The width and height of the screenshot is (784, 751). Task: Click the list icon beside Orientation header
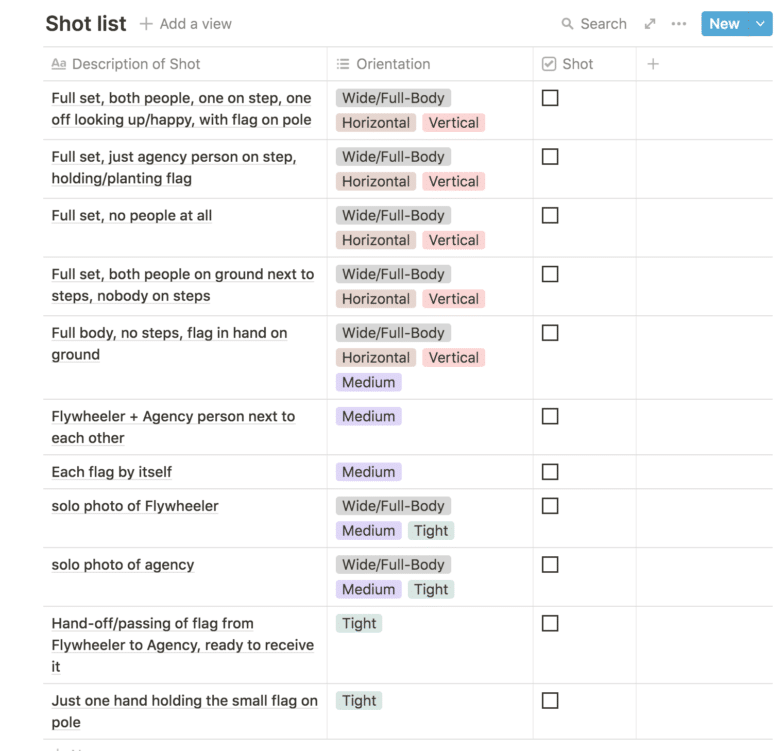point(343,64)
